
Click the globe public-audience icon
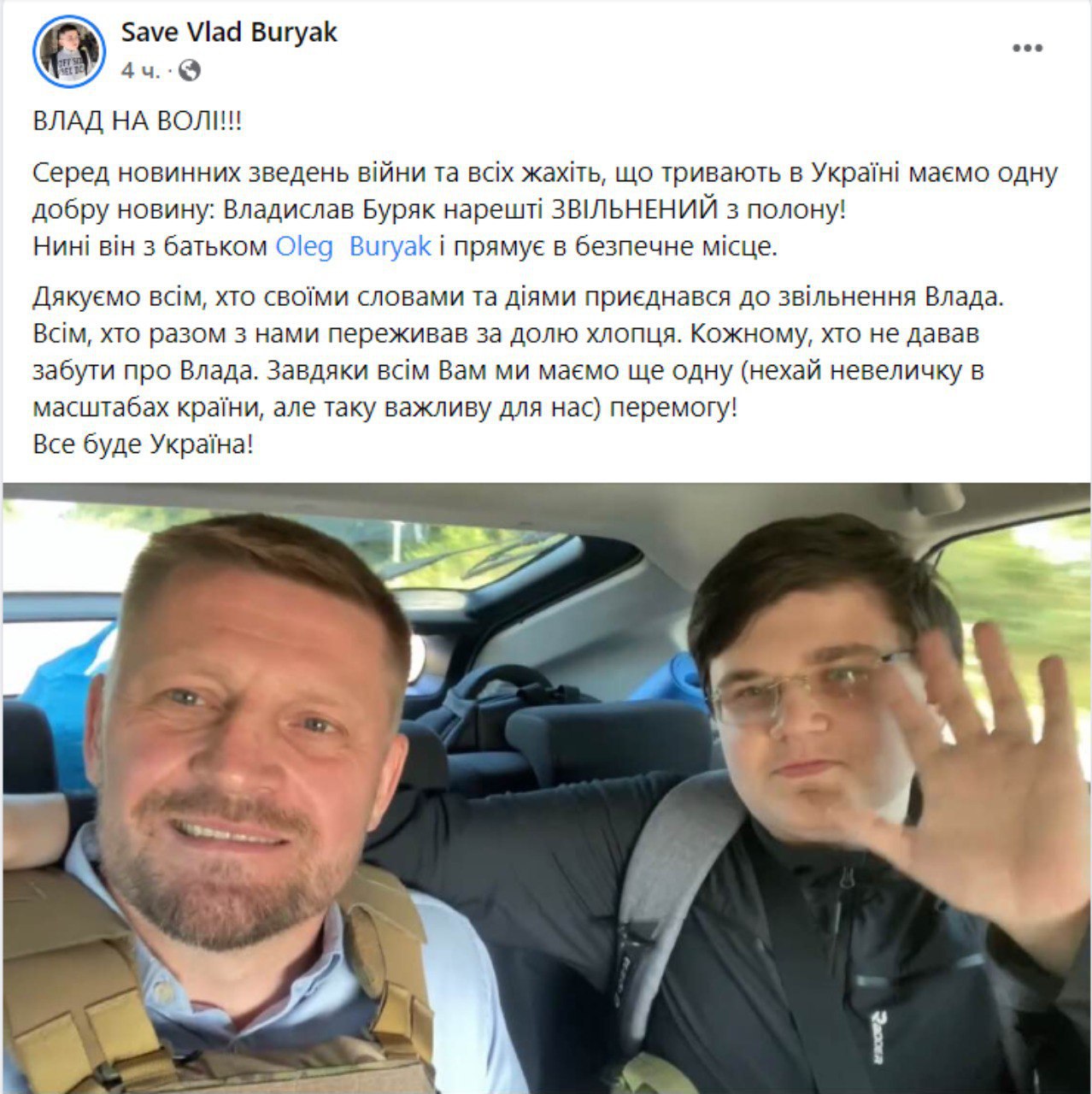[190, 70]
